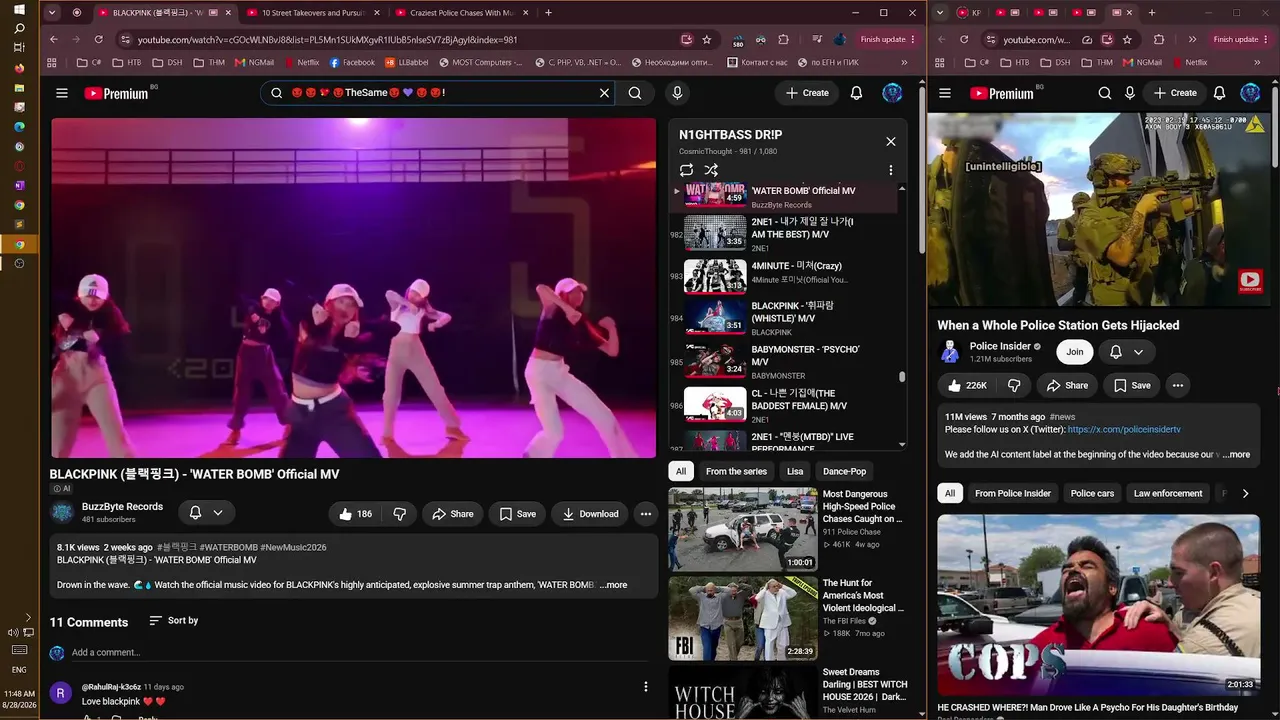Start voice search in left YouTube window
The width and height of the screenshot is (1280, 720).
pyautogui.click(x=677, y=93)
